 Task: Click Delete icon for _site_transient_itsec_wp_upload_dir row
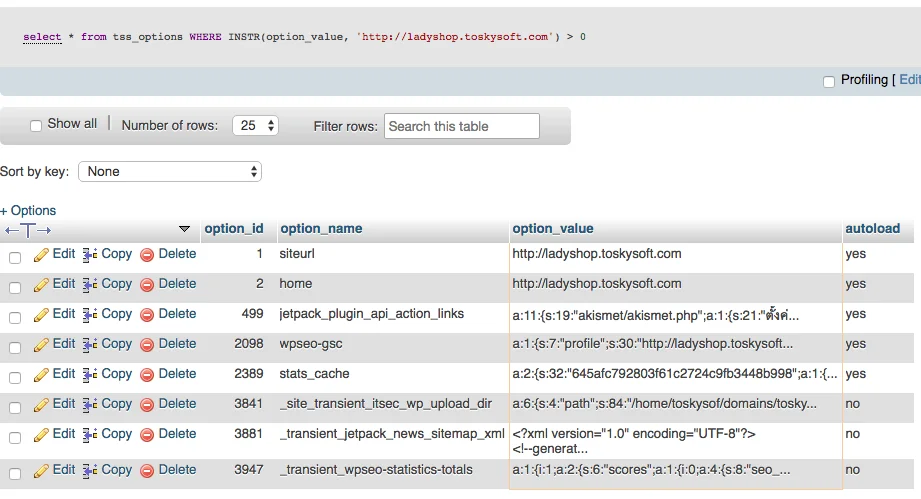[147, 404]
